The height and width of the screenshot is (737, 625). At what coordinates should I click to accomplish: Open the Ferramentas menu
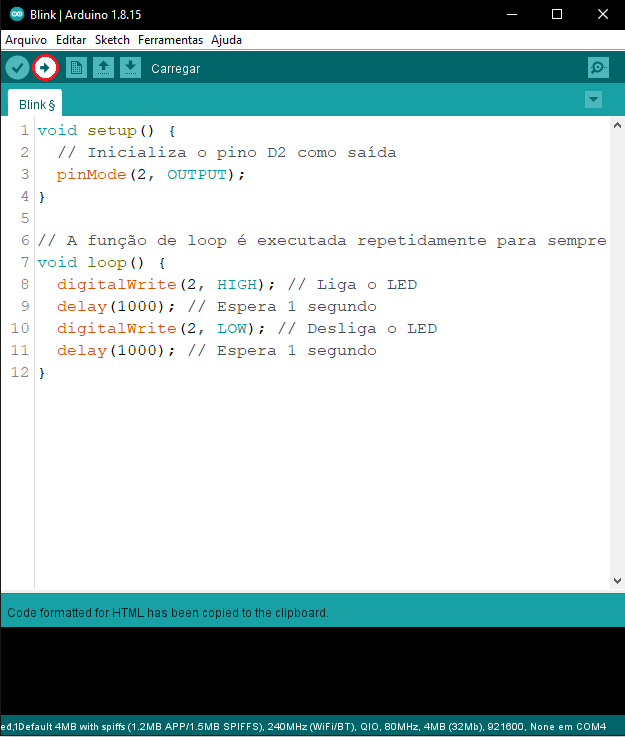click(x=170, y=40)
